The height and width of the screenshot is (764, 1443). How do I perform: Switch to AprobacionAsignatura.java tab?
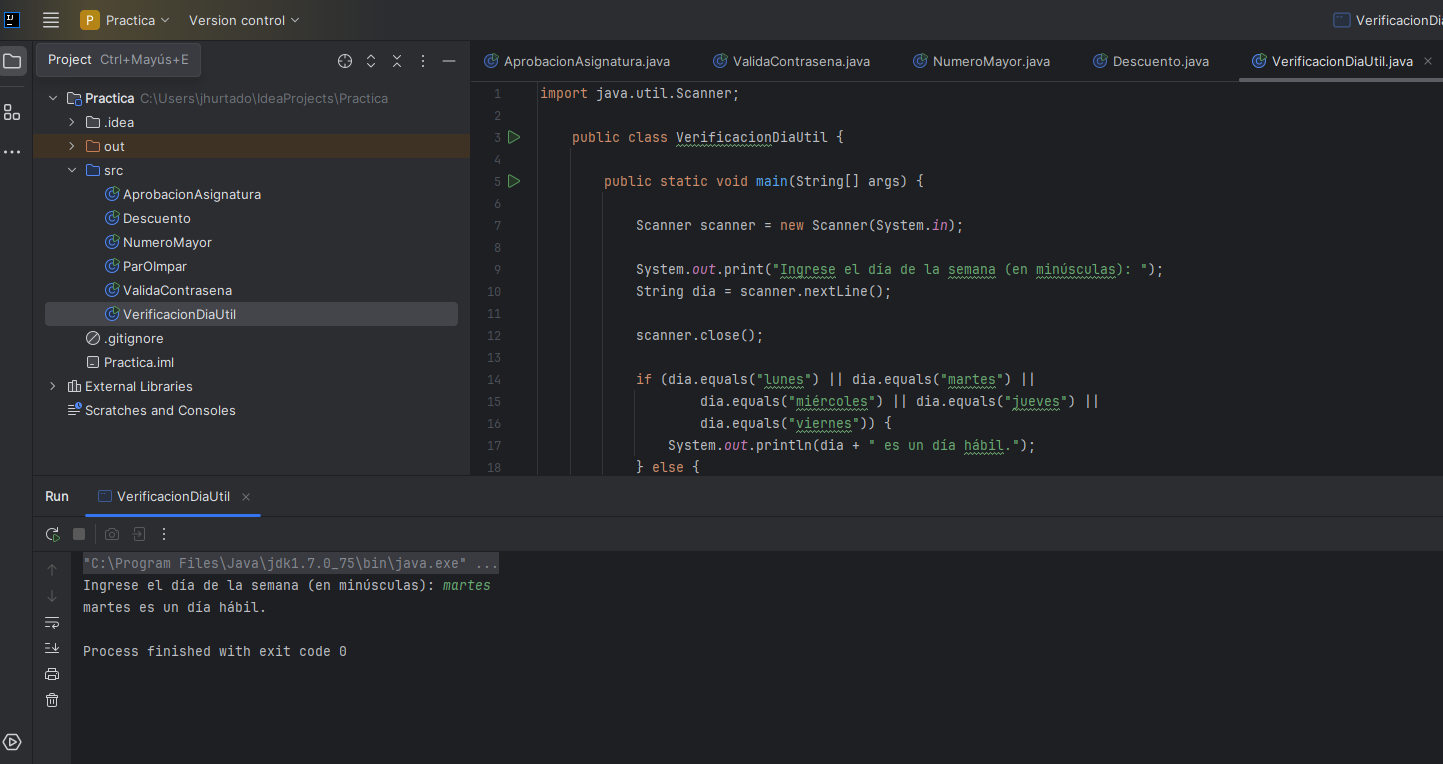pos(577,61)
